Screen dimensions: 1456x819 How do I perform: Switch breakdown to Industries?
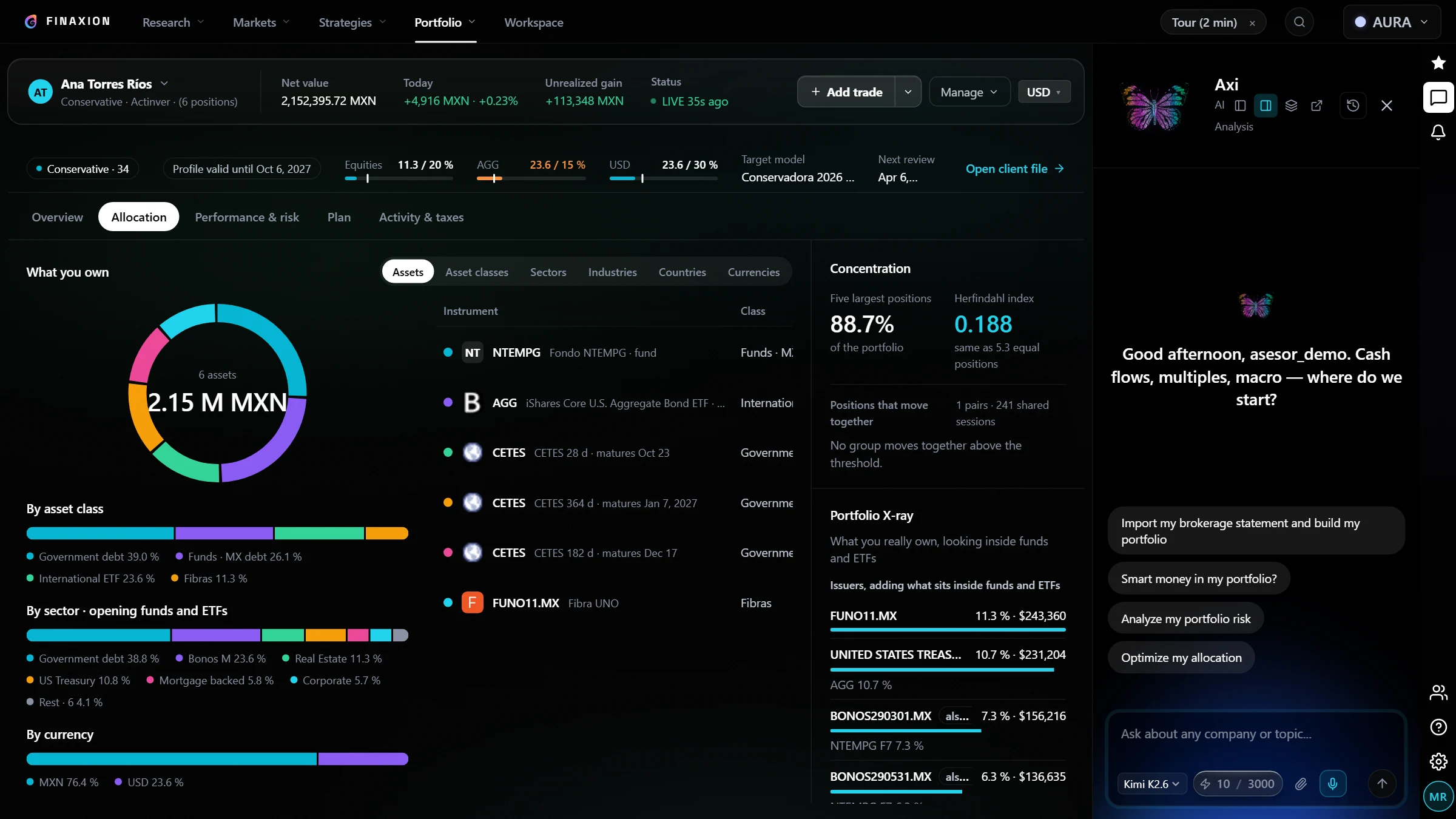click(612, 272)
